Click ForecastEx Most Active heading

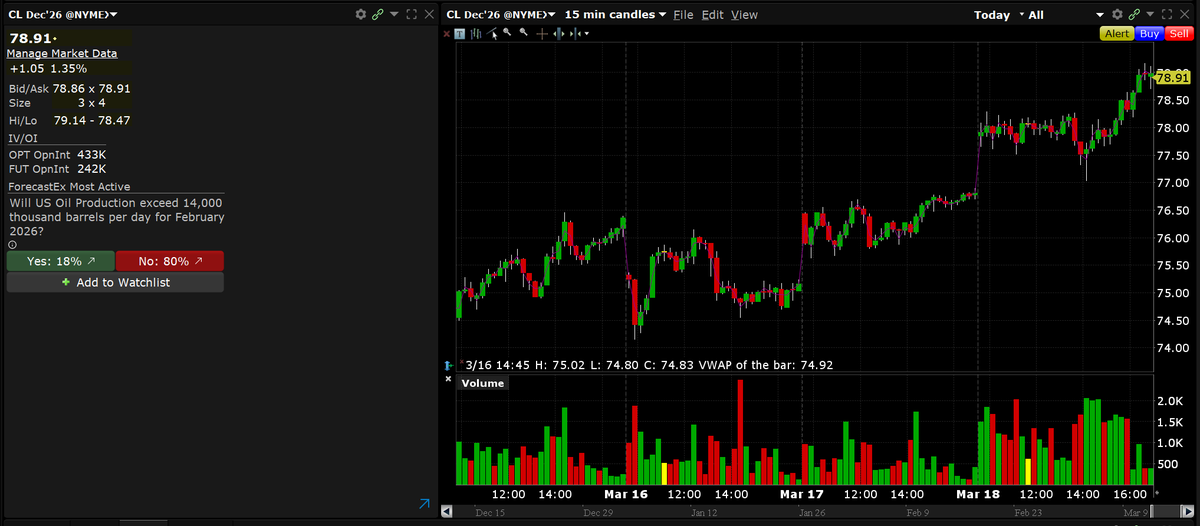69,186
